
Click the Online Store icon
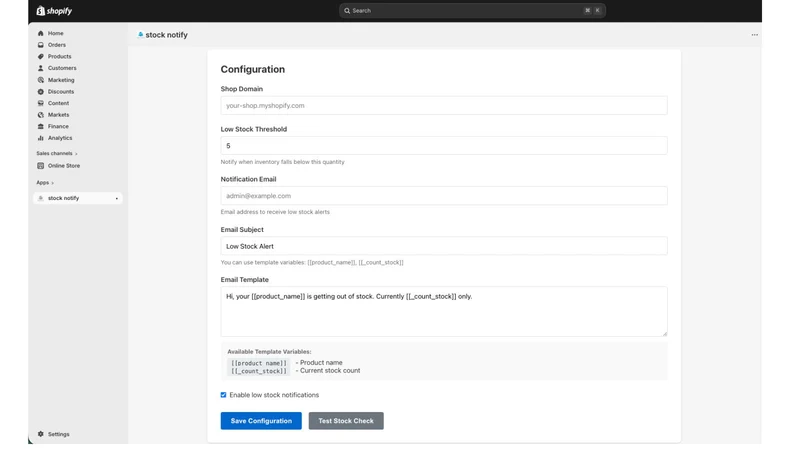[41, 166]
